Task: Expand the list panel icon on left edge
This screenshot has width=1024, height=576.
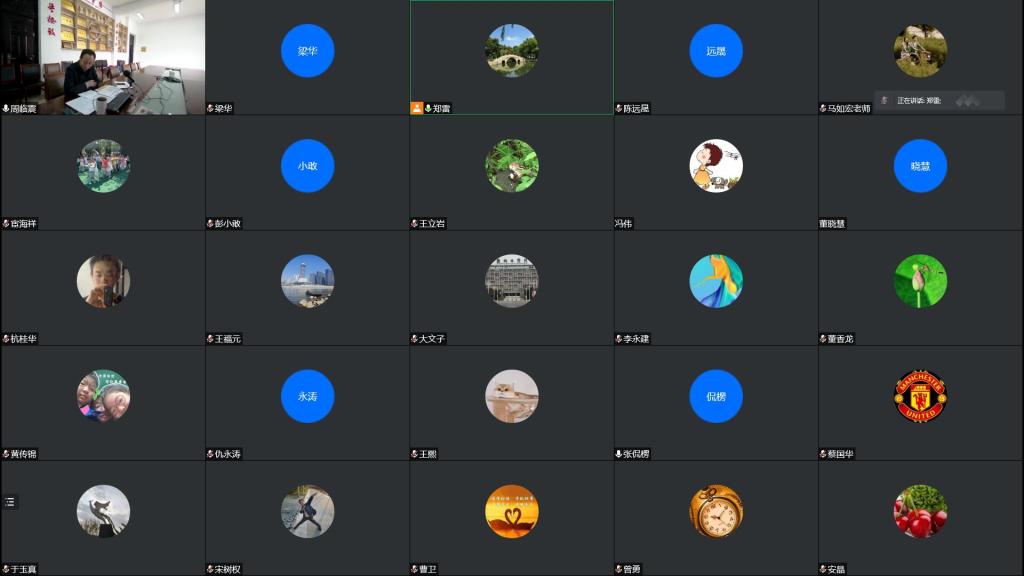Action: pyautogui.click(x=10, y=502)
